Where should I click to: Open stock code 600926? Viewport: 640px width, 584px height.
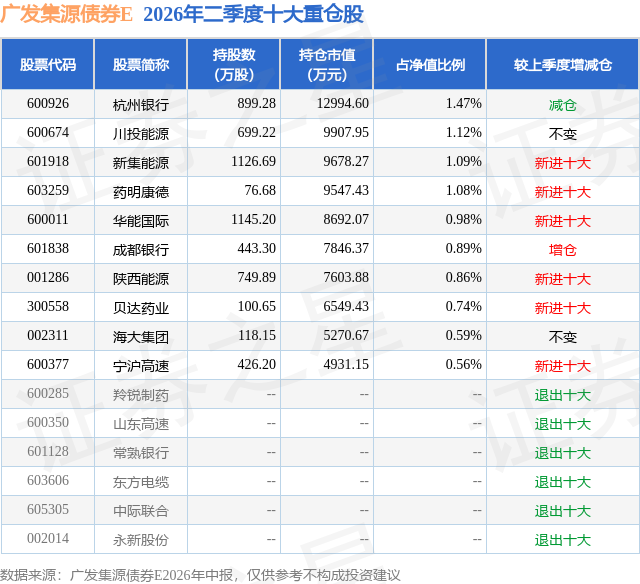click(48, 104)
